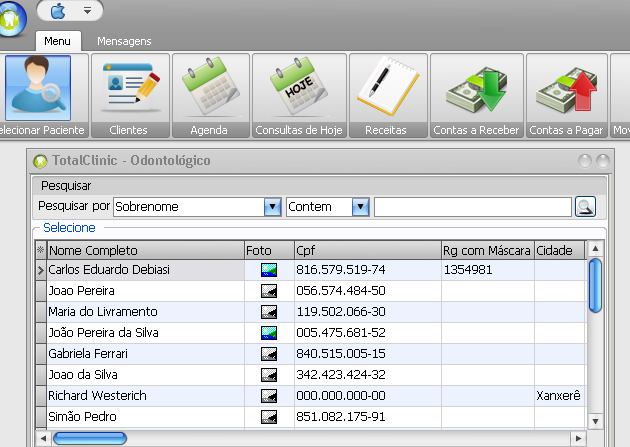Sort by Cpf column header

(x=367, y=250)
